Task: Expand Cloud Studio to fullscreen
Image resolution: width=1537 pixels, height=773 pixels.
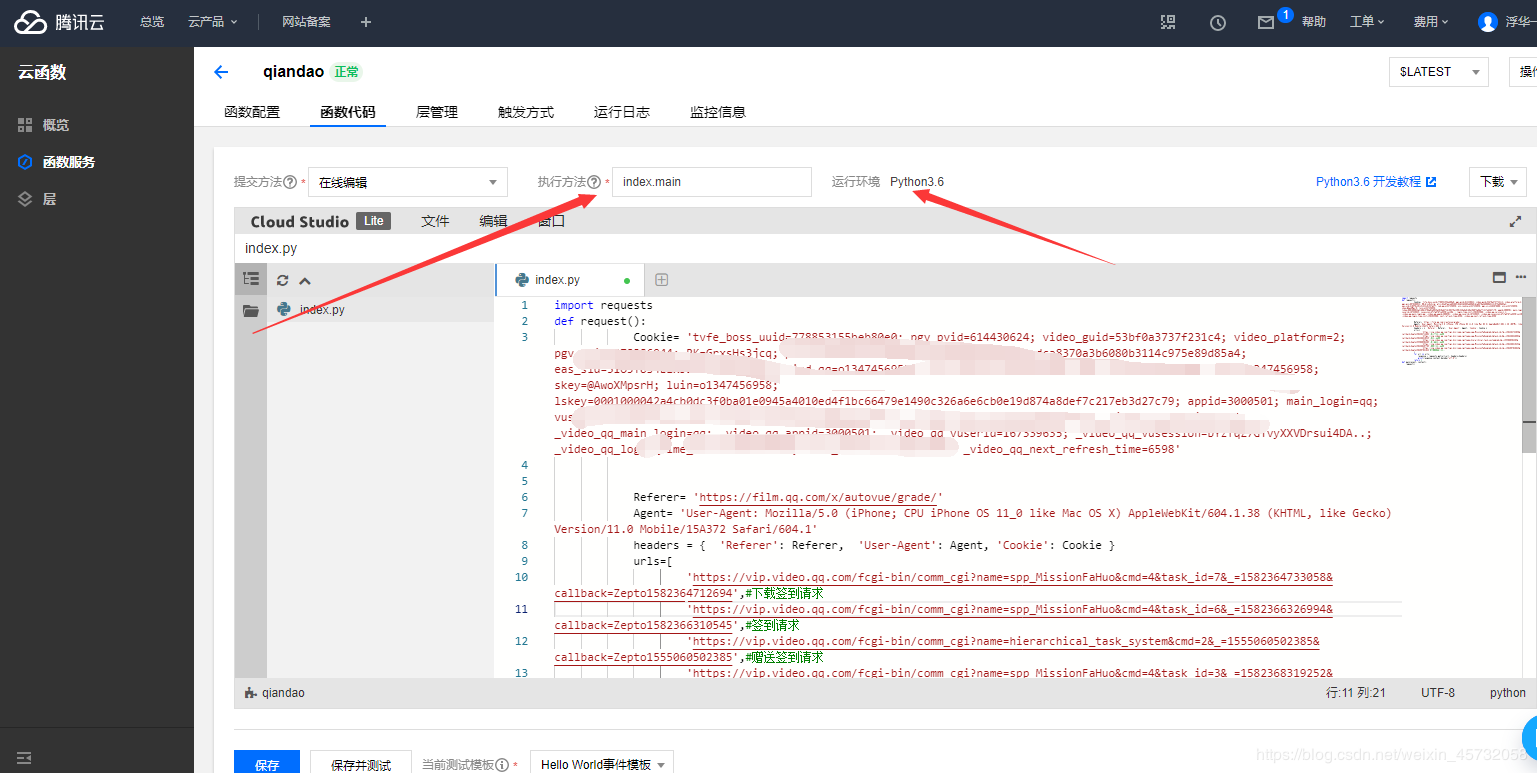Action: 1515,222
